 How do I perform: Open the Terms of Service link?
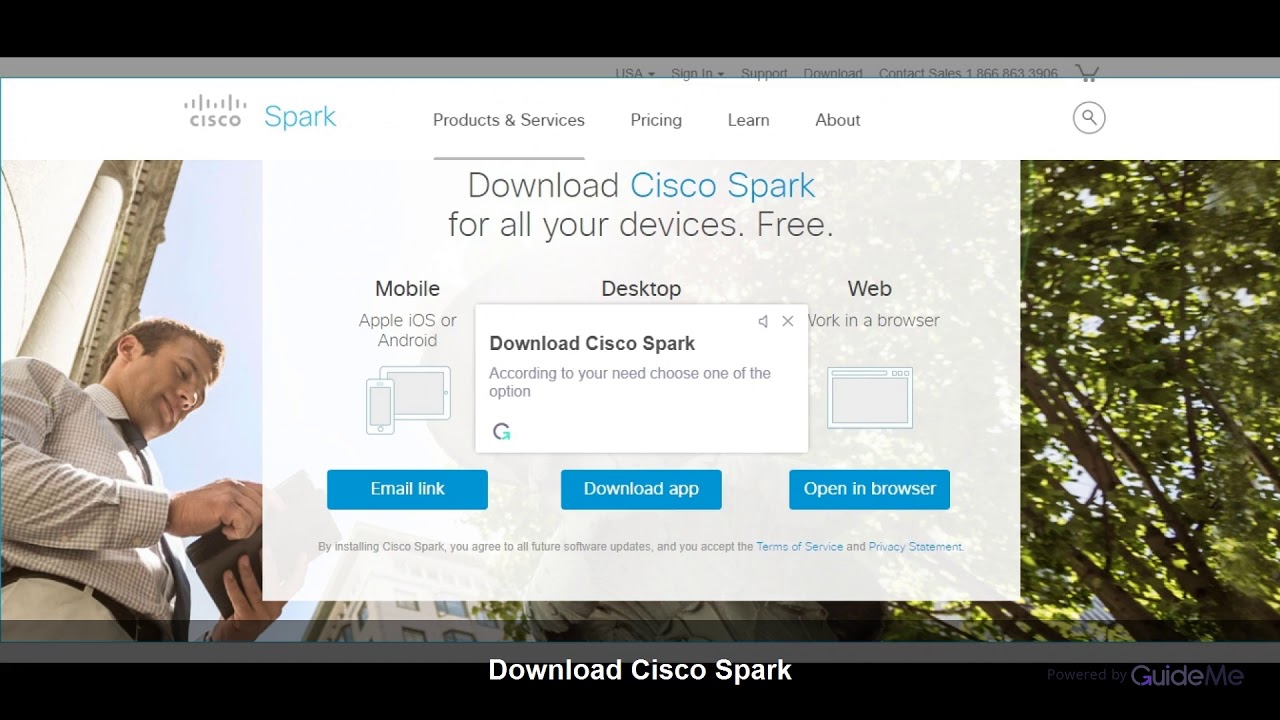tap(799, 547)
